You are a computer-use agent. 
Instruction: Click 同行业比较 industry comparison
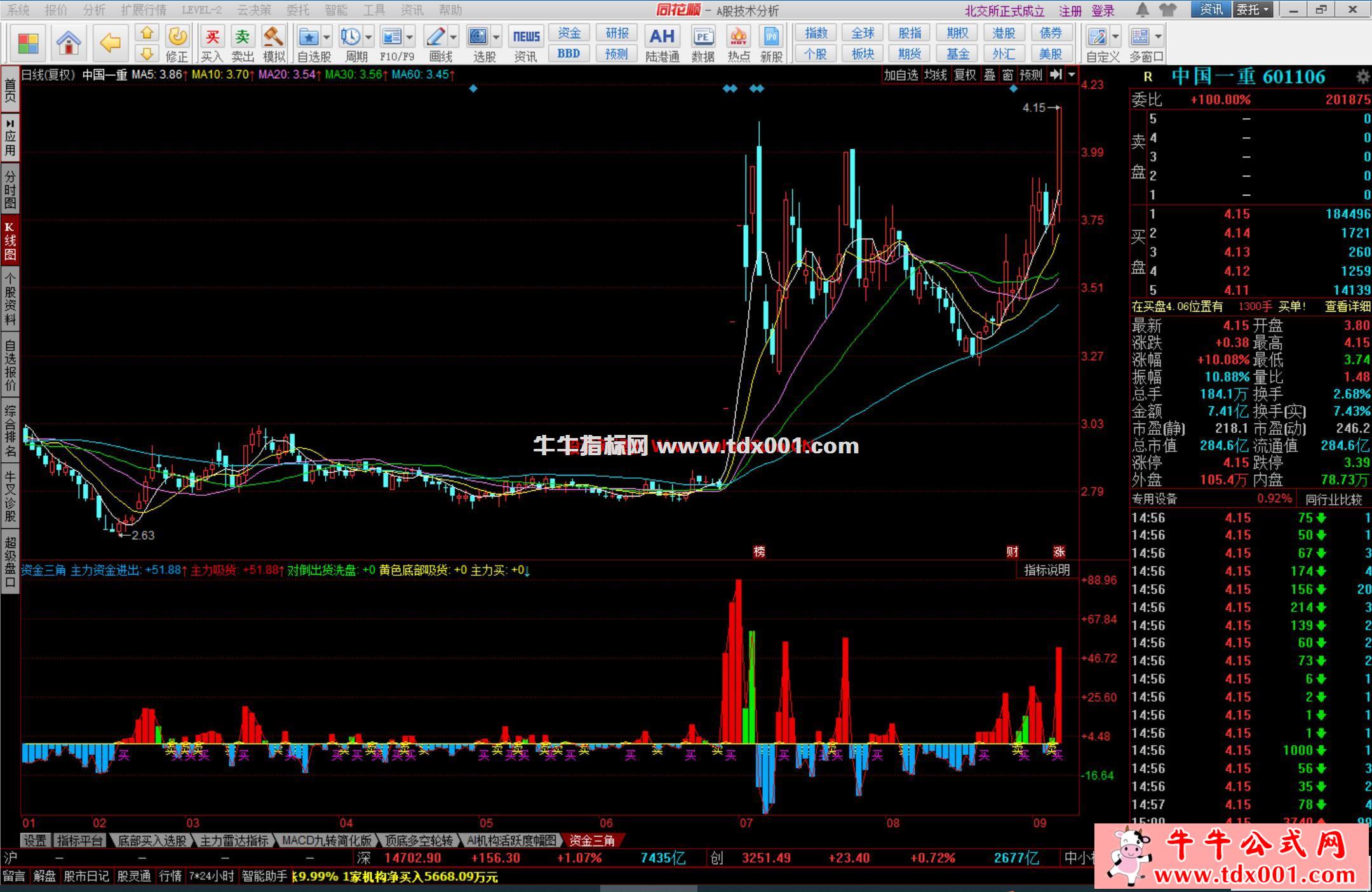1333,500
